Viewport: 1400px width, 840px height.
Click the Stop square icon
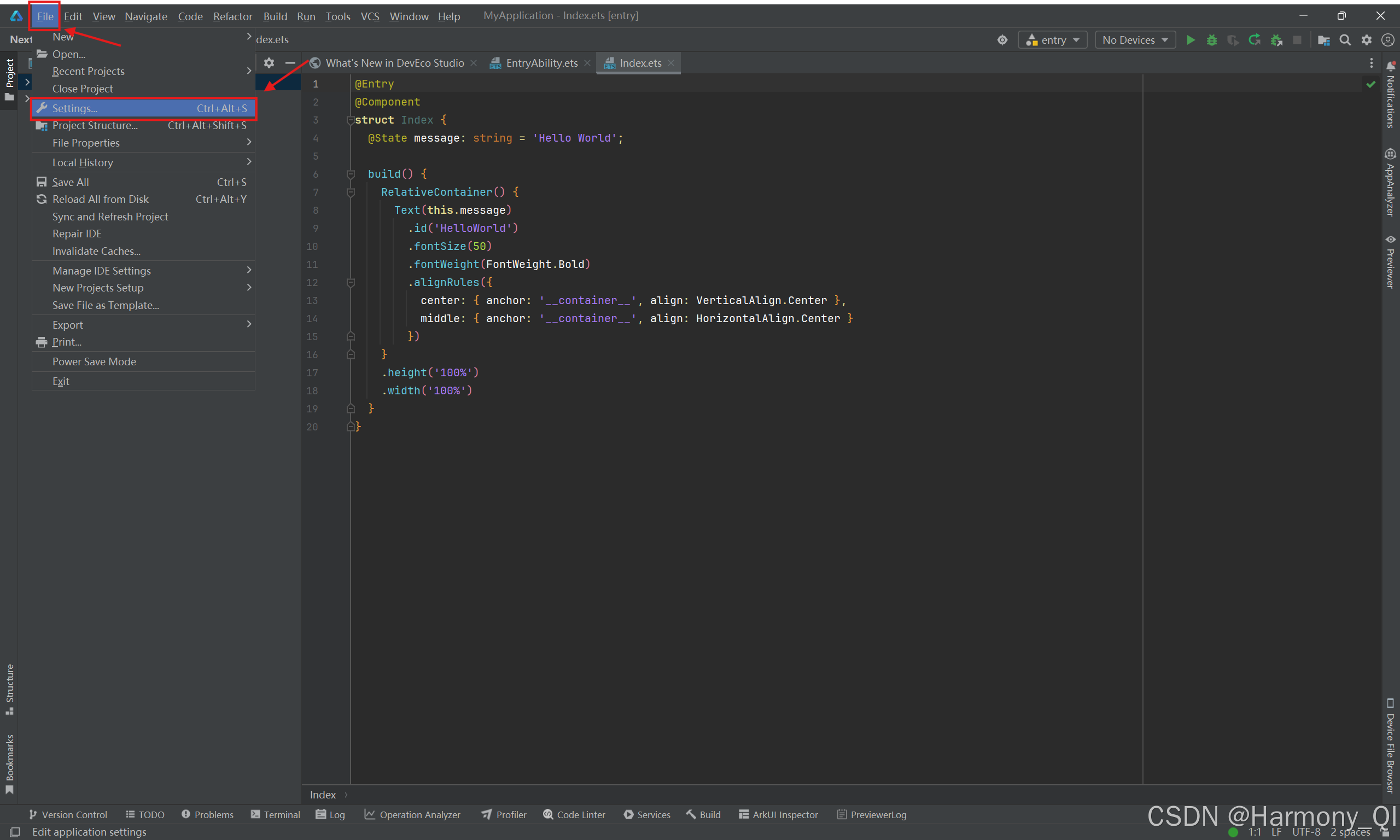point(1297,39)
